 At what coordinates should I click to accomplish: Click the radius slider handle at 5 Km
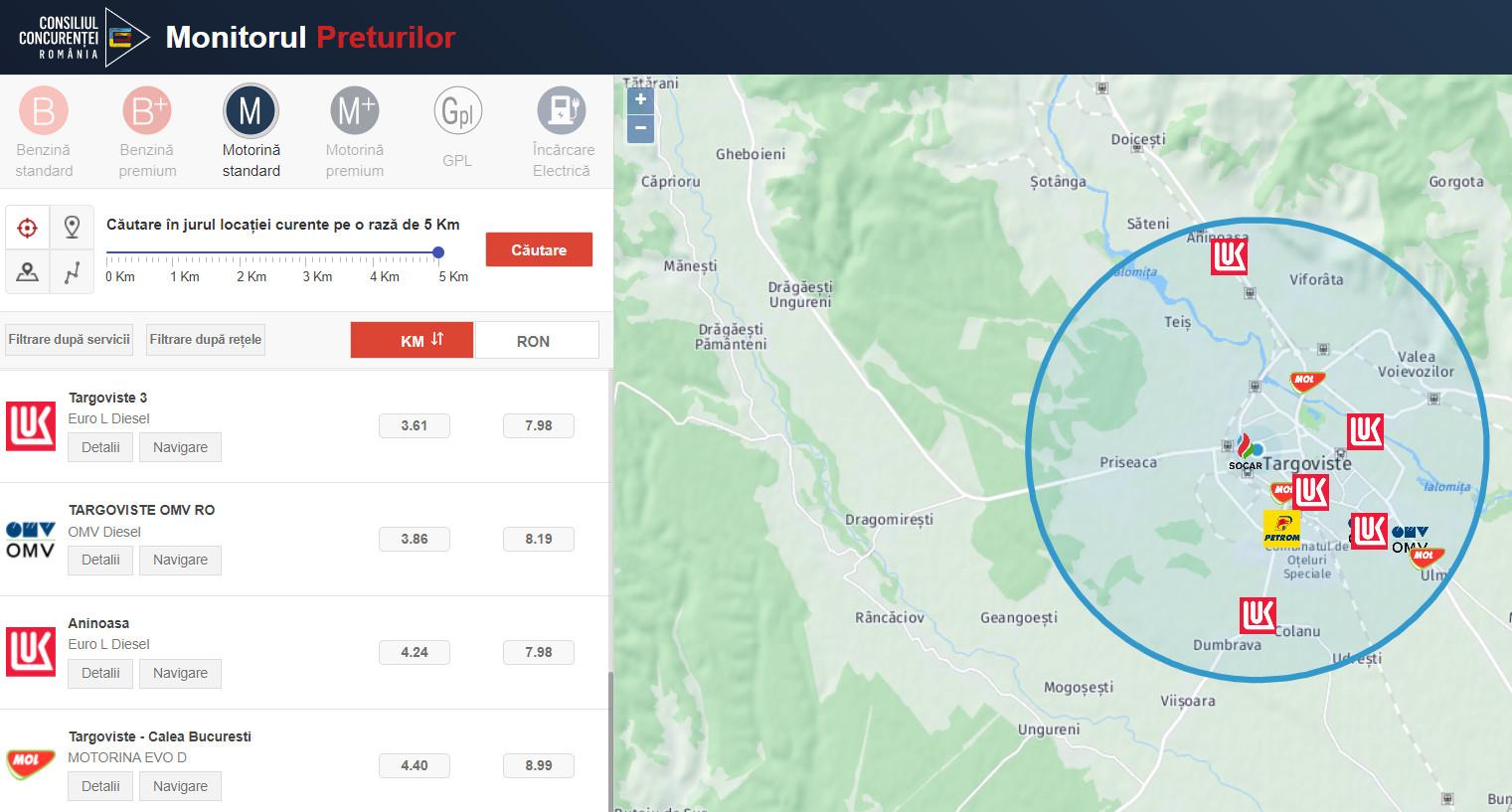[438, 252]
